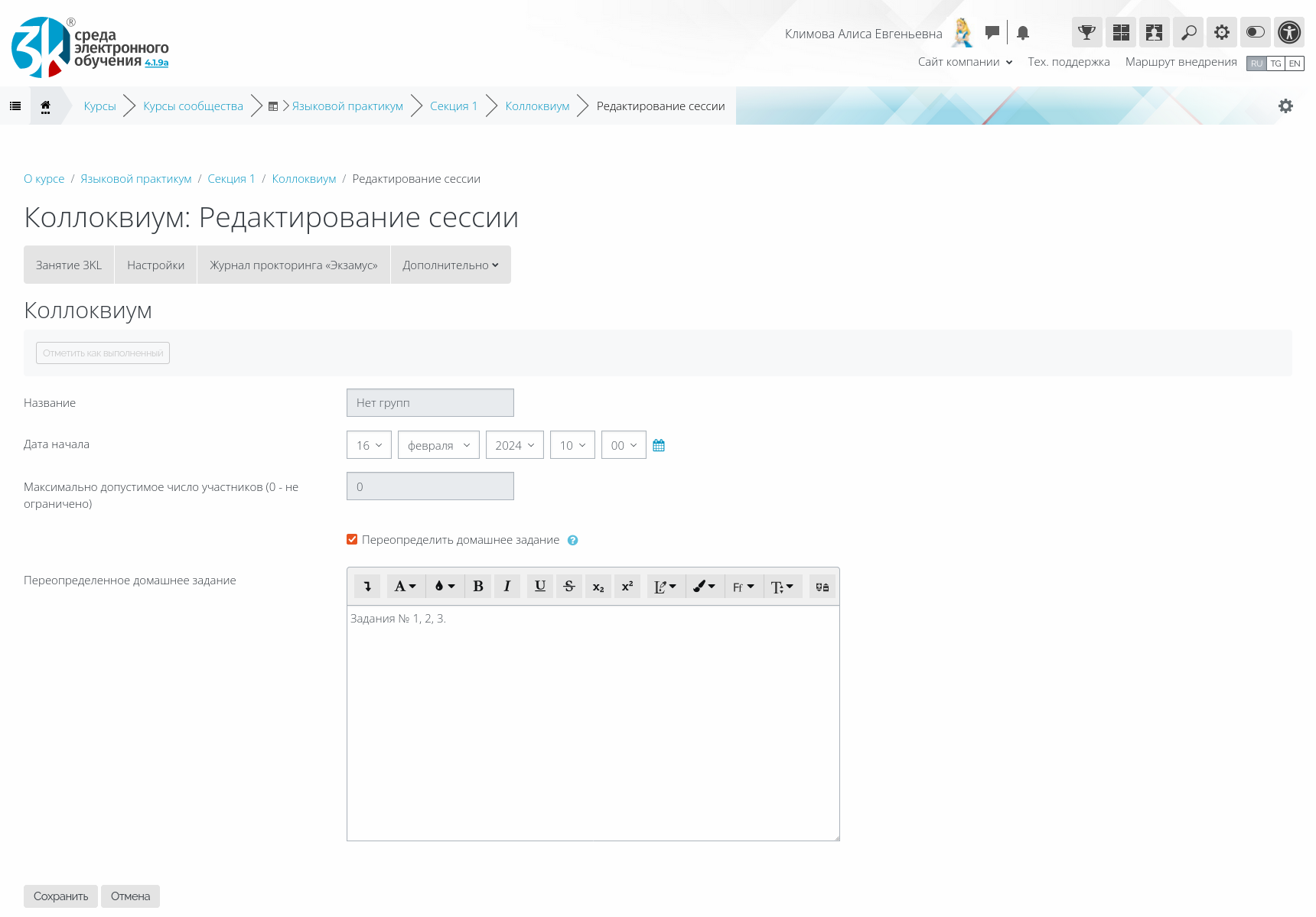Open messages chat bubble icon
Viewport: 1316px width, 917px height.
(992, 33)
